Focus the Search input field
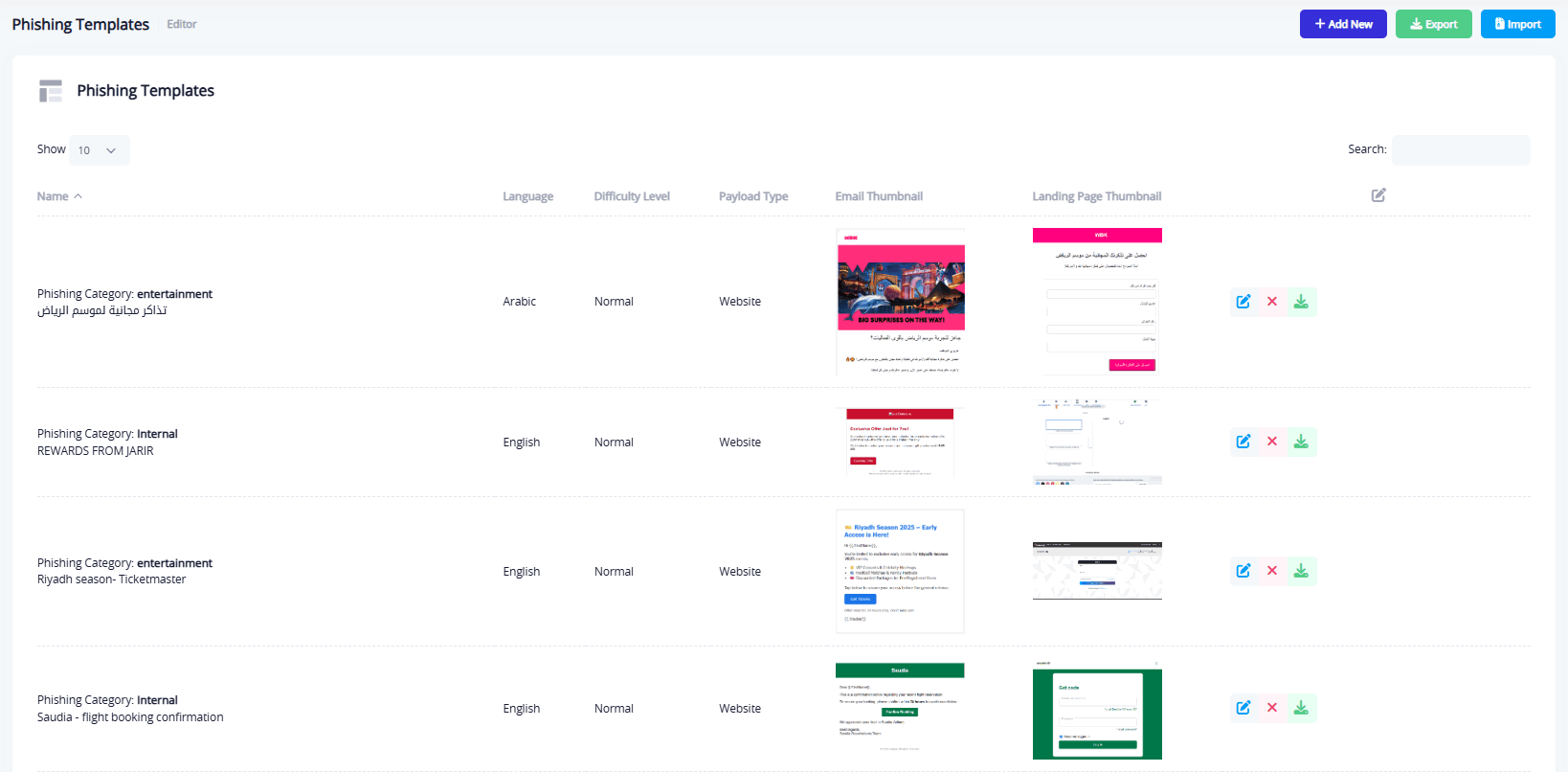 click(1460, 150)
